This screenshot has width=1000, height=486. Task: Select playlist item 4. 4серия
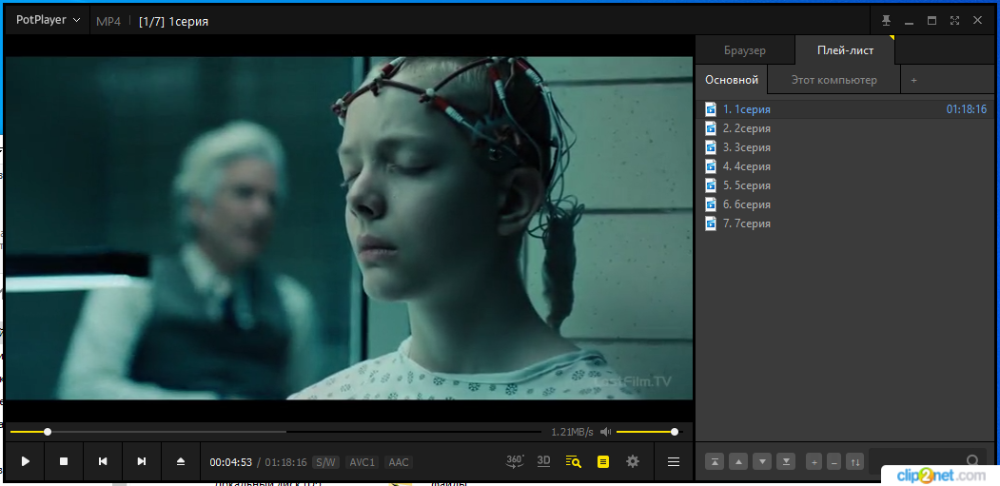(x=845, y=166)
